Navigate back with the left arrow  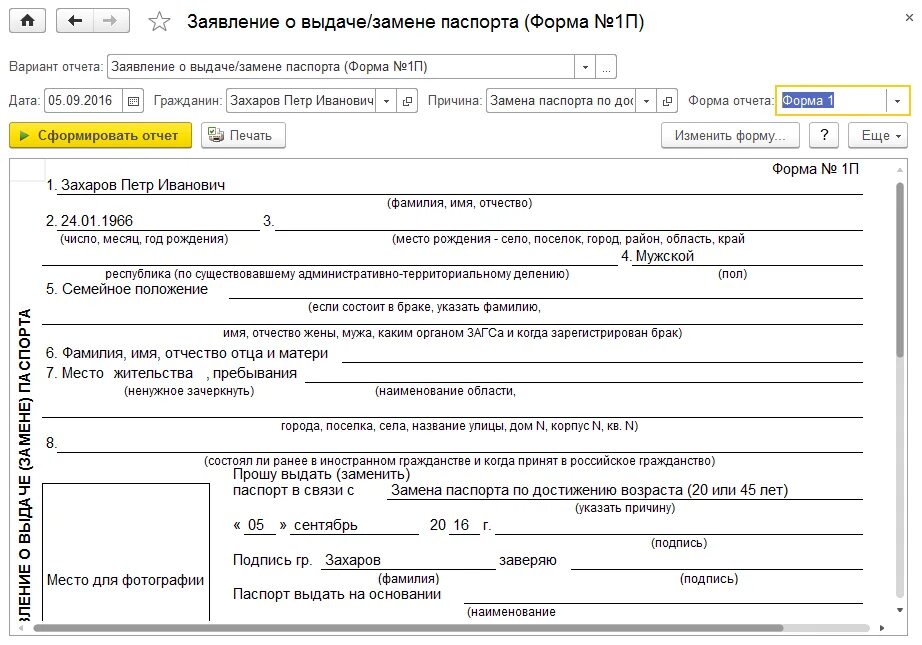(75, 21)
